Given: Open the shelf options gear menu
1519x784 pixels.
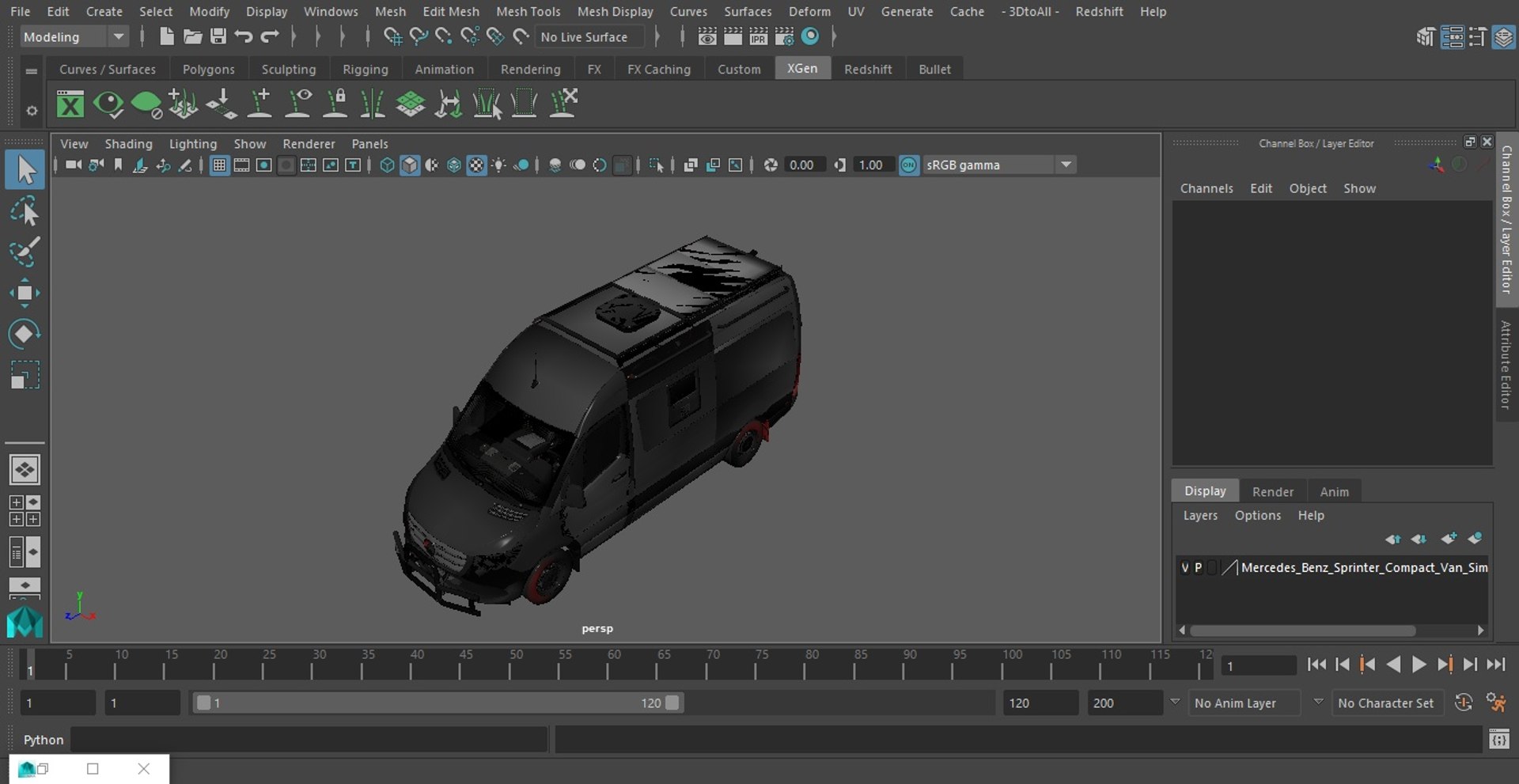Looking at the screenshot, I should (x=32, y=111).
